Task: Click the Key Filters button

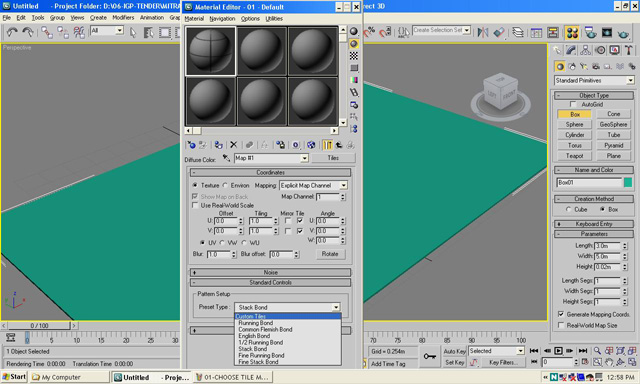Action: click(x=503, y=362)
